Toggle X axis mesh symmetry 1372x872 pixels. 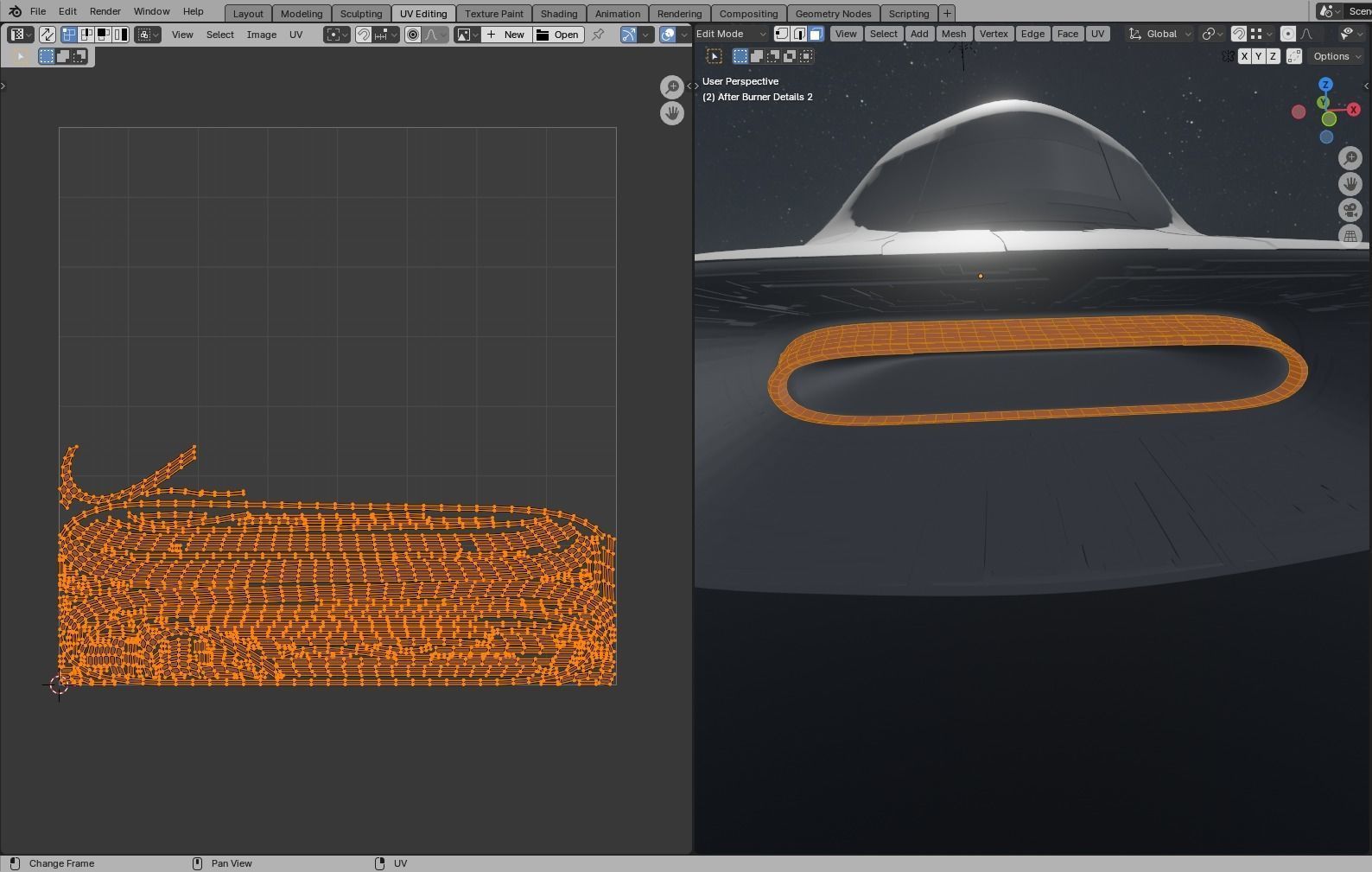tap(1244, 56)
